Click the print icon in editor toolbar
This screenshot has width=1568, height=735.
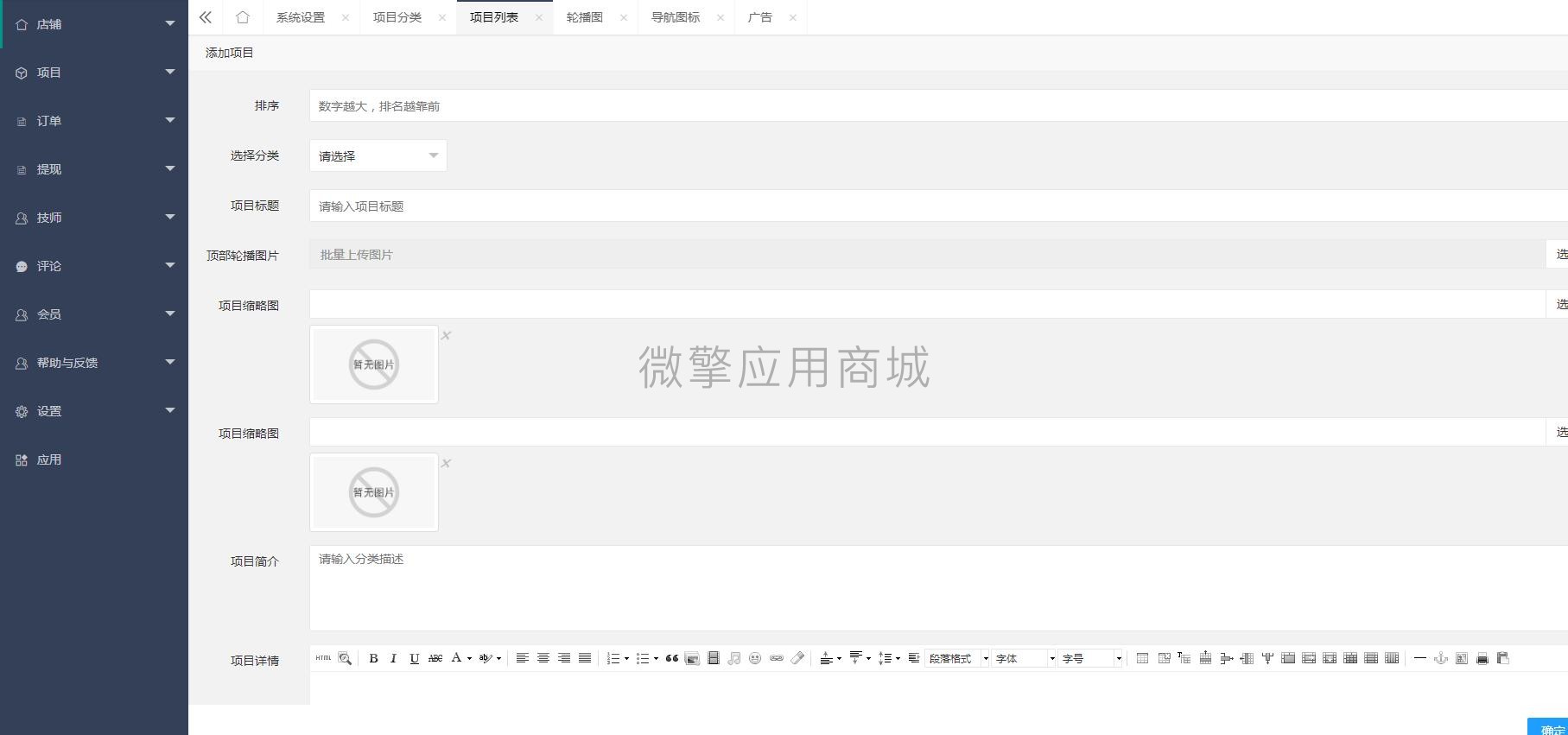pos(1482,658)
